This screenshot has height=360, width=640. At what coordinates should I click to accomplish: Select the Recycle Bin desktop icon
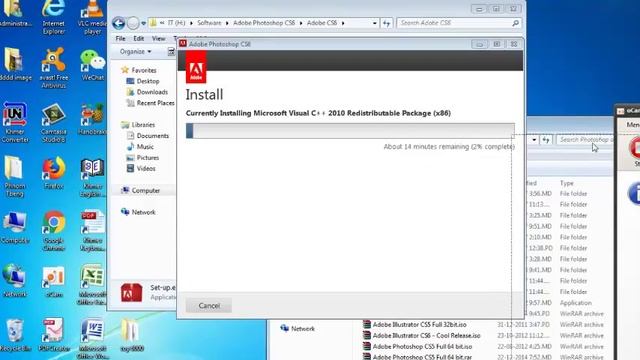[x=15, y=335]
